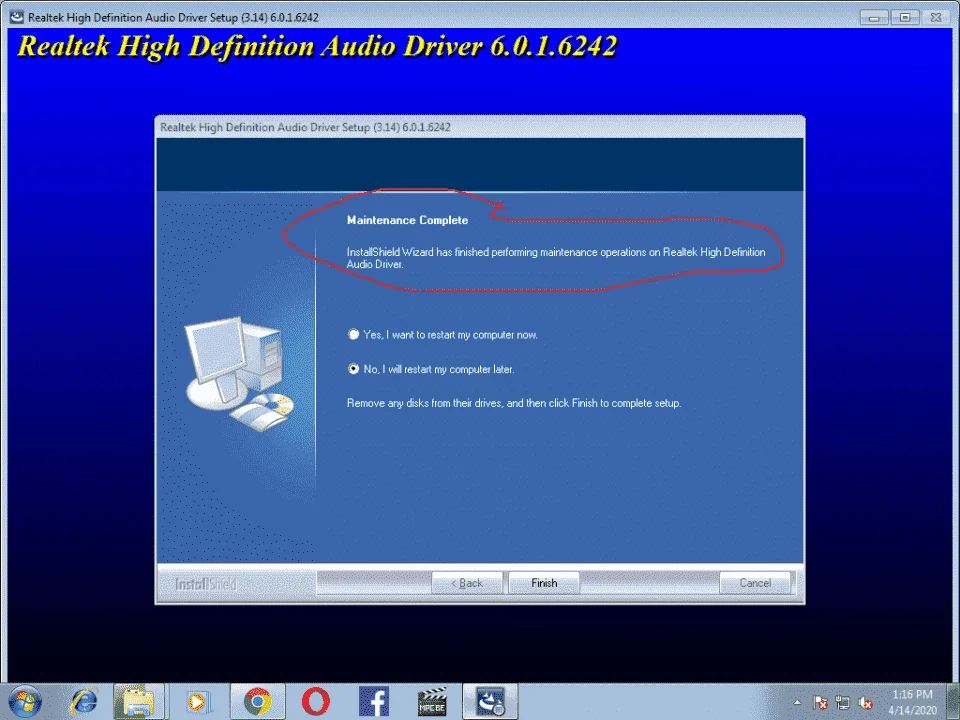Screen dimensions: 960x720
Task: Open the network status tray icon
Action: pos(842,703)
